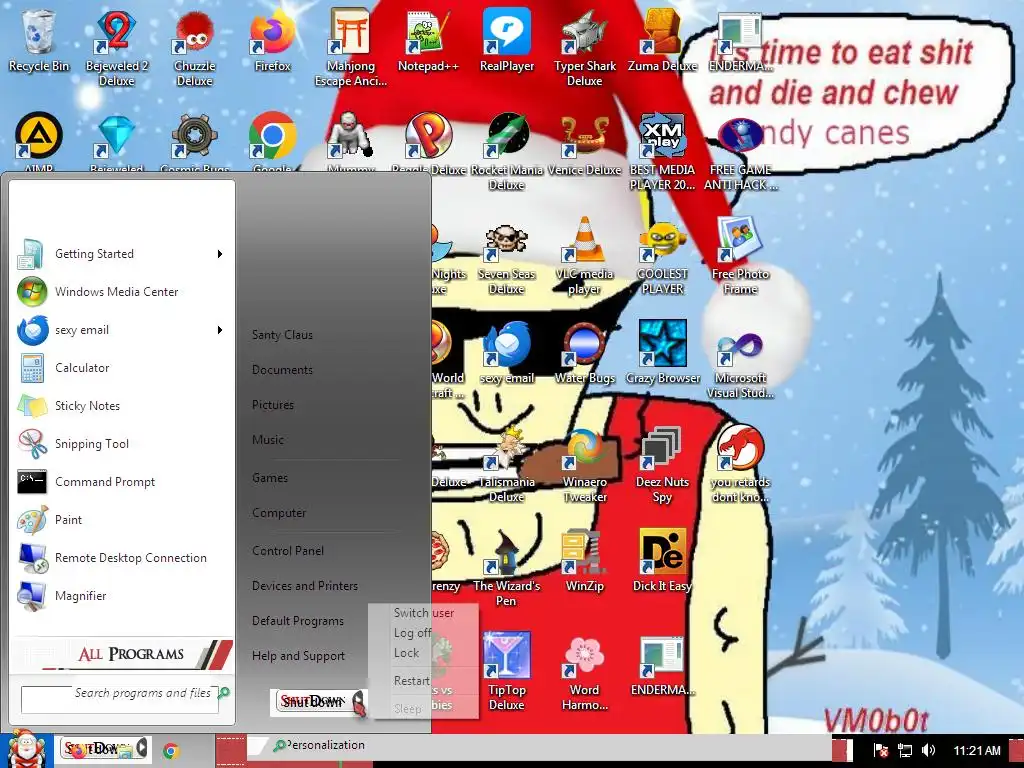The image size is (1024, 768).
Task: Open volume control in system tray
Action: click(x=928, y=750)
